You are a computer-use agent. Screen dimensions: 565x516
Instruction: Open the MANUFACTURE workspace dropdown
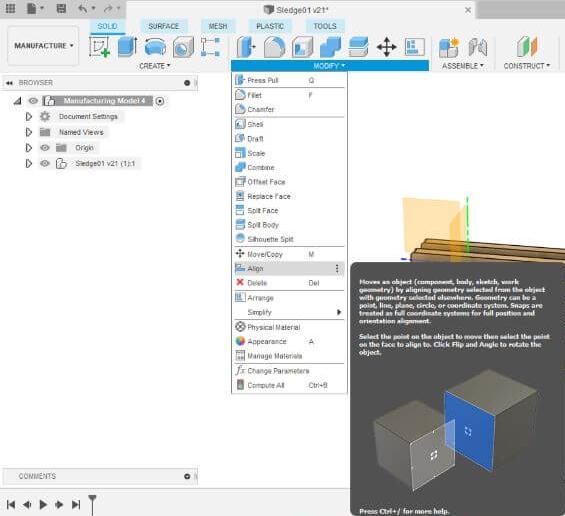click(43, 46)
